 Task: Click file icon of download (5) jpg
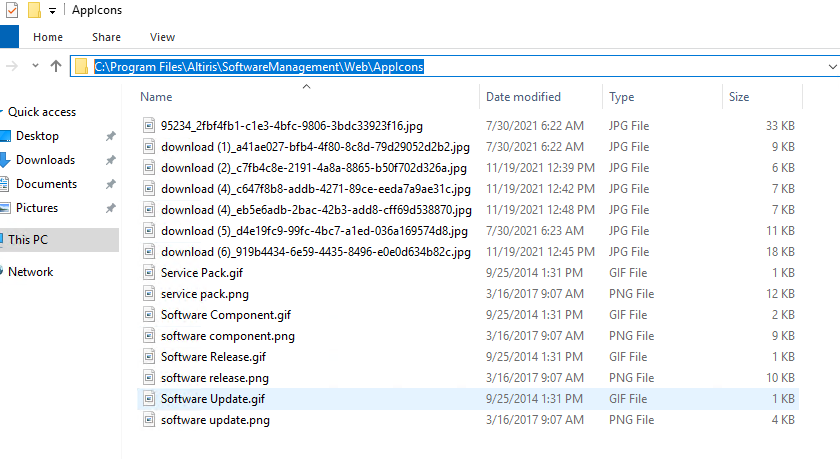[149, 231]
